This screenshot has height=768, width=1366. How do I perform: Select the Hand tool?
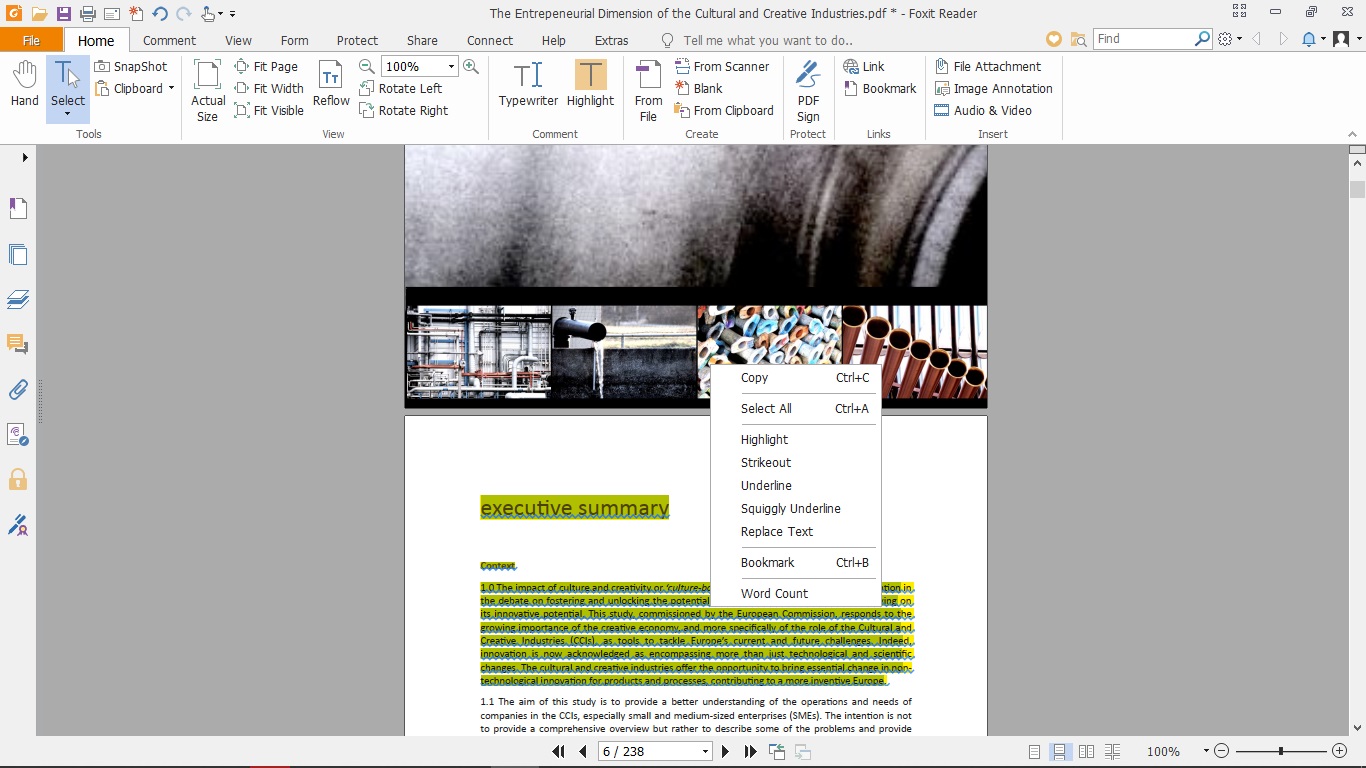(x=25, y=83)
